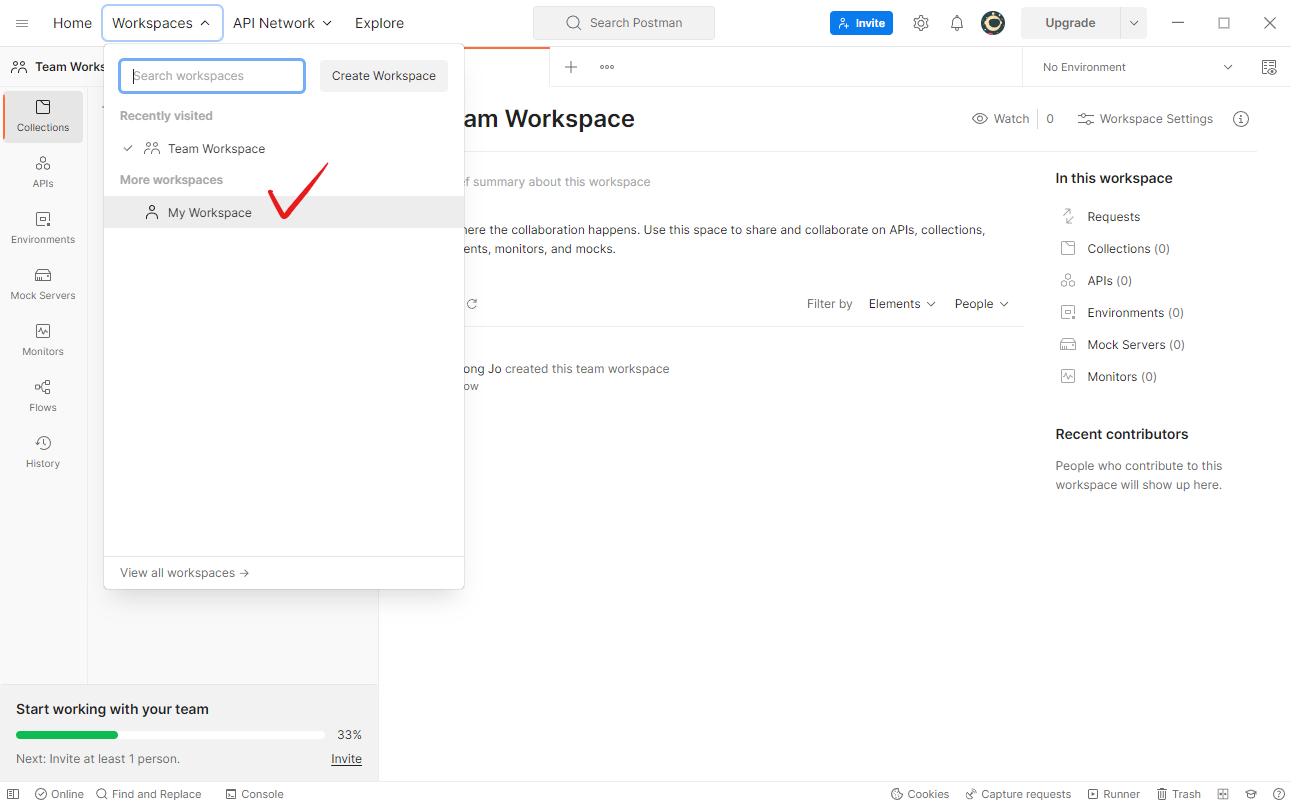Open Find and Replace
Viewport: 1291px width, 805px height.
pyautogui.click(x=148, y=794)
